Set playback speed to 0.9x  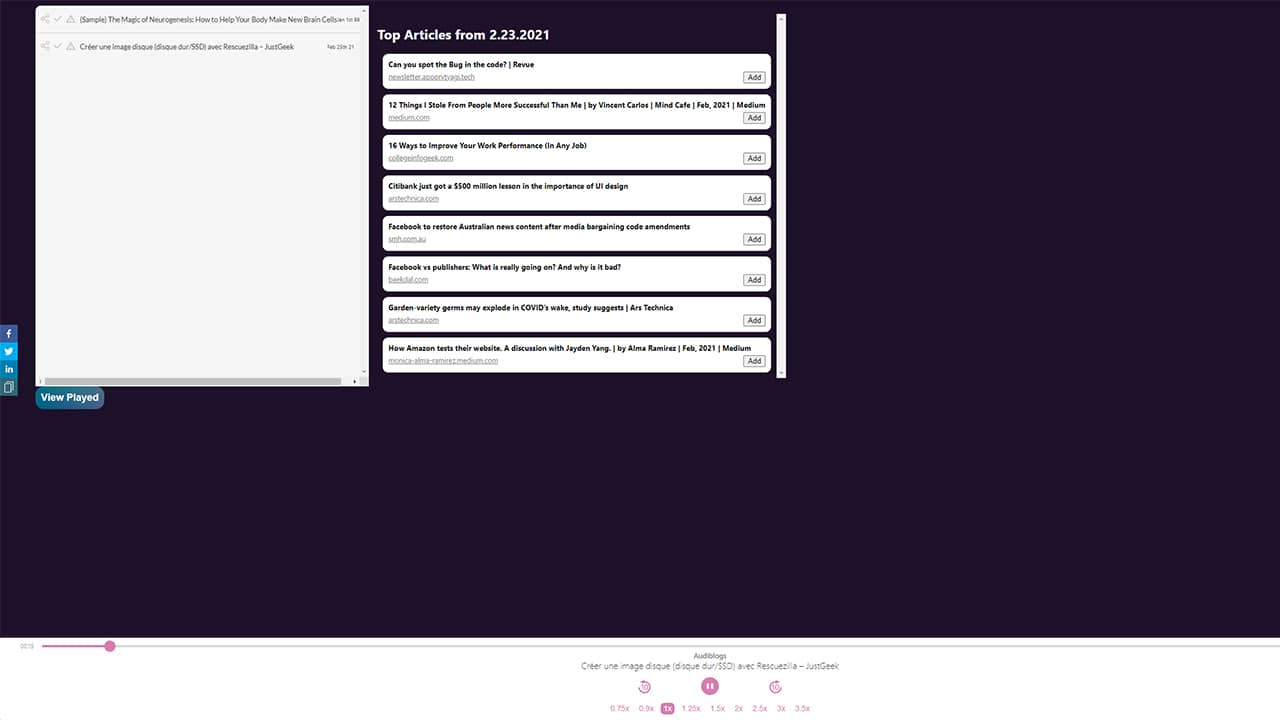tap(646, 708)
